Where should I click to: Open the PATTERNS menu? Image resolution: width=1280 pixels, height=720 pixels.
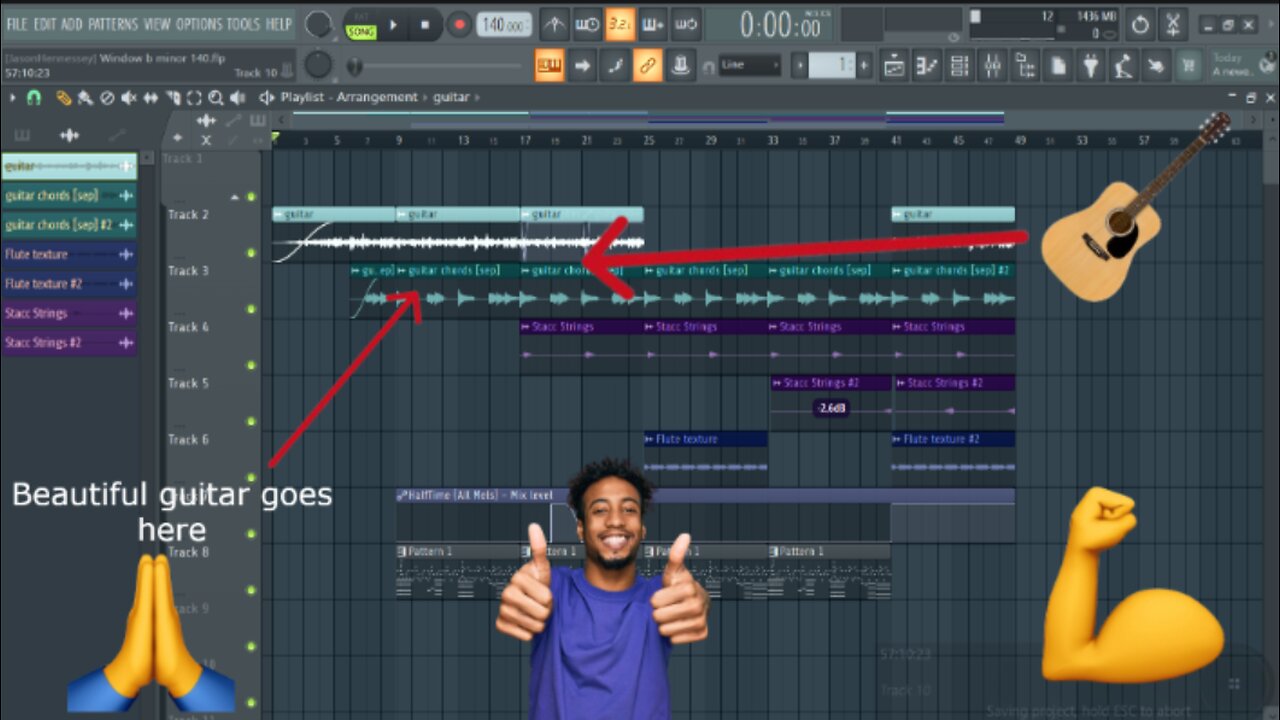click(x=113, y=23)
